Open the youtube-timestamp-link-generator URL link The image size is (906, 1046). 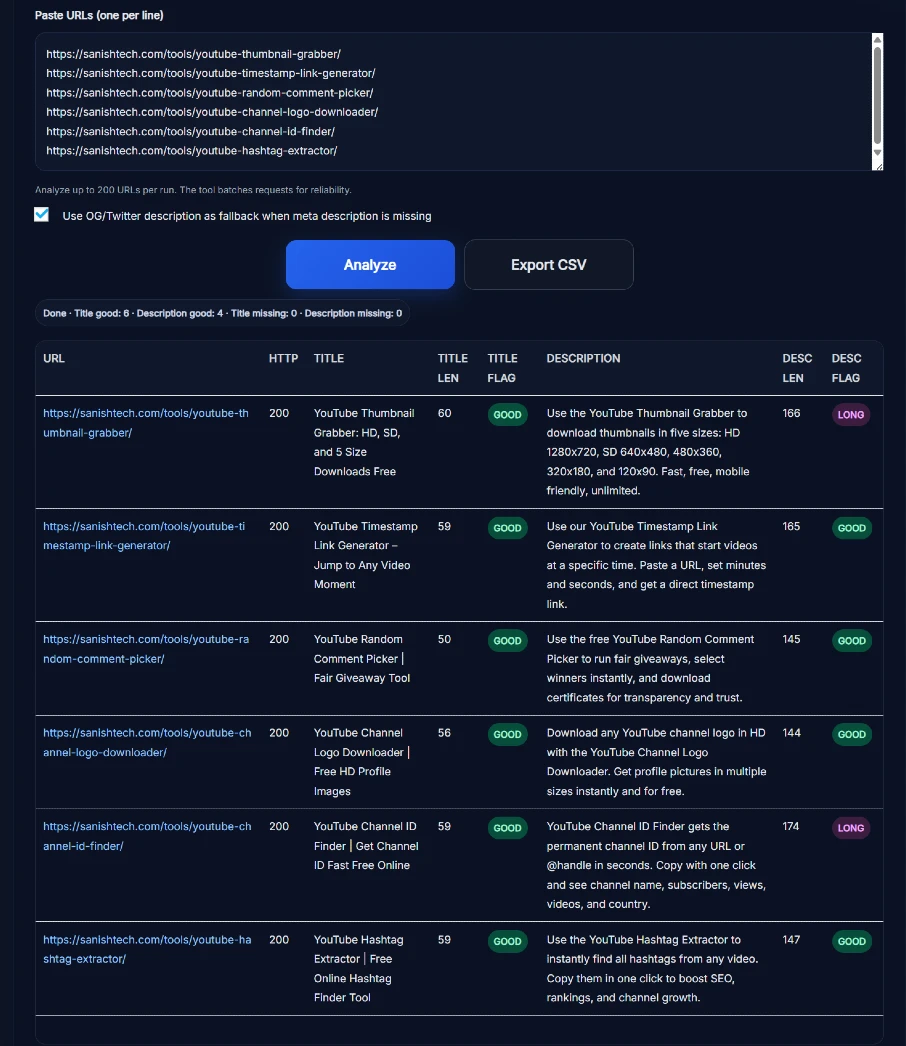[x=144, y=536]
